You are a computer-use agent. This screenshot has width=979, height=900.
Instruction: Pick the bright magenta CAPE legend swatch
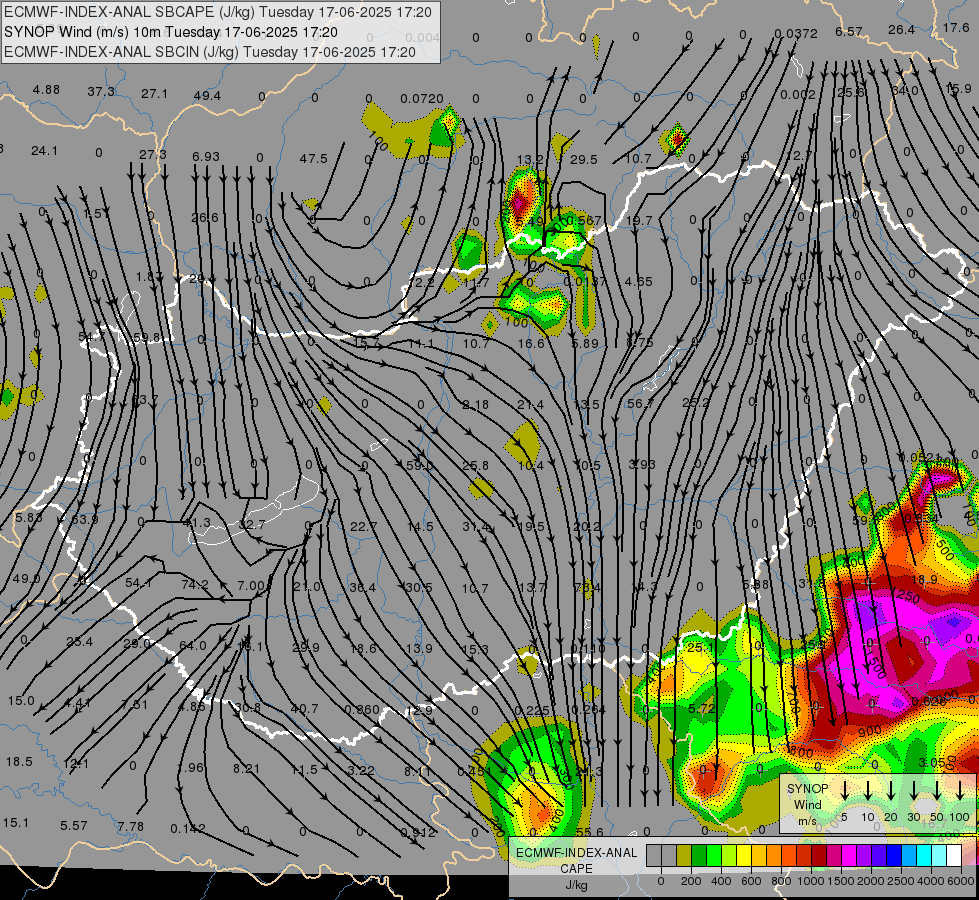[849, 856]
